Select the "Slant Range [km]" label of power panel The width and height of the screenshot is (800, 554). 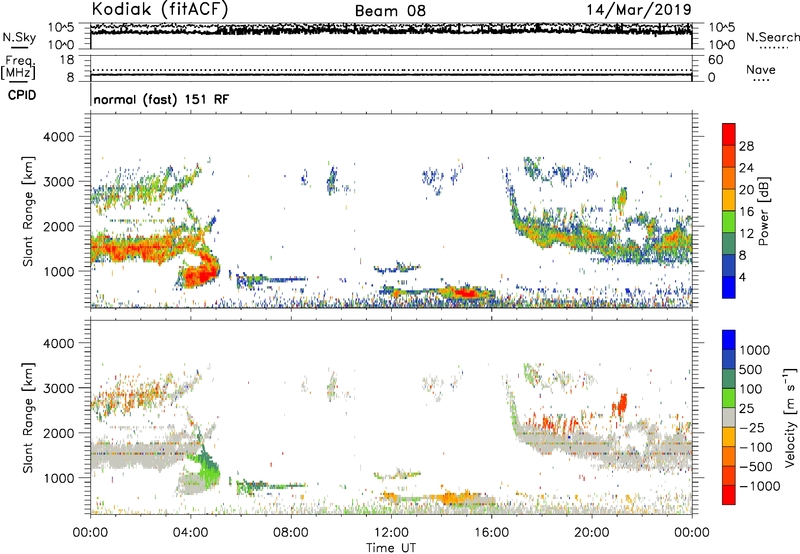click(x=28, y=211)
